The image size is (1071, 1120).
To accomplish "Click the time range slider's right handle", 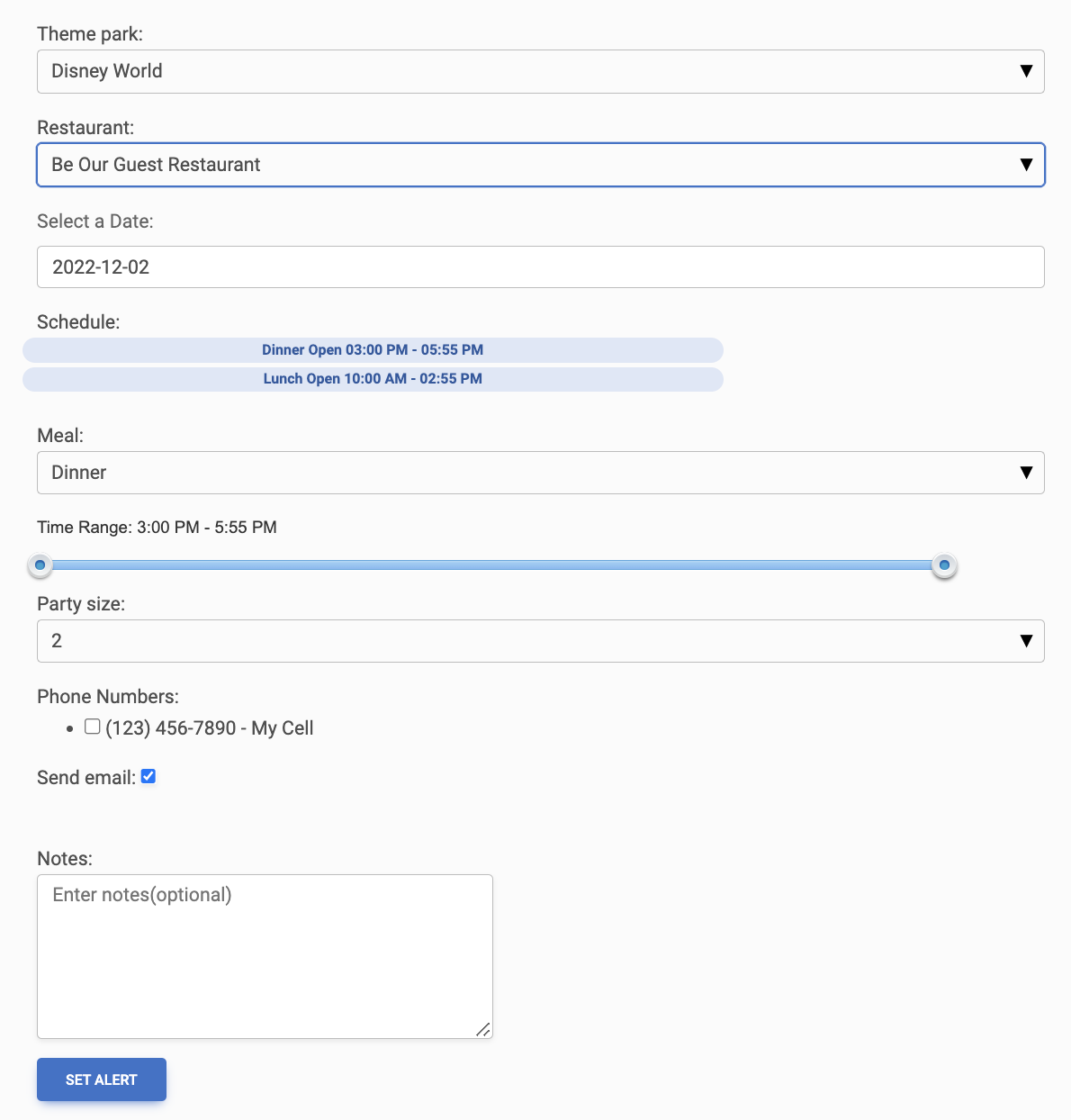I will 944,565.
